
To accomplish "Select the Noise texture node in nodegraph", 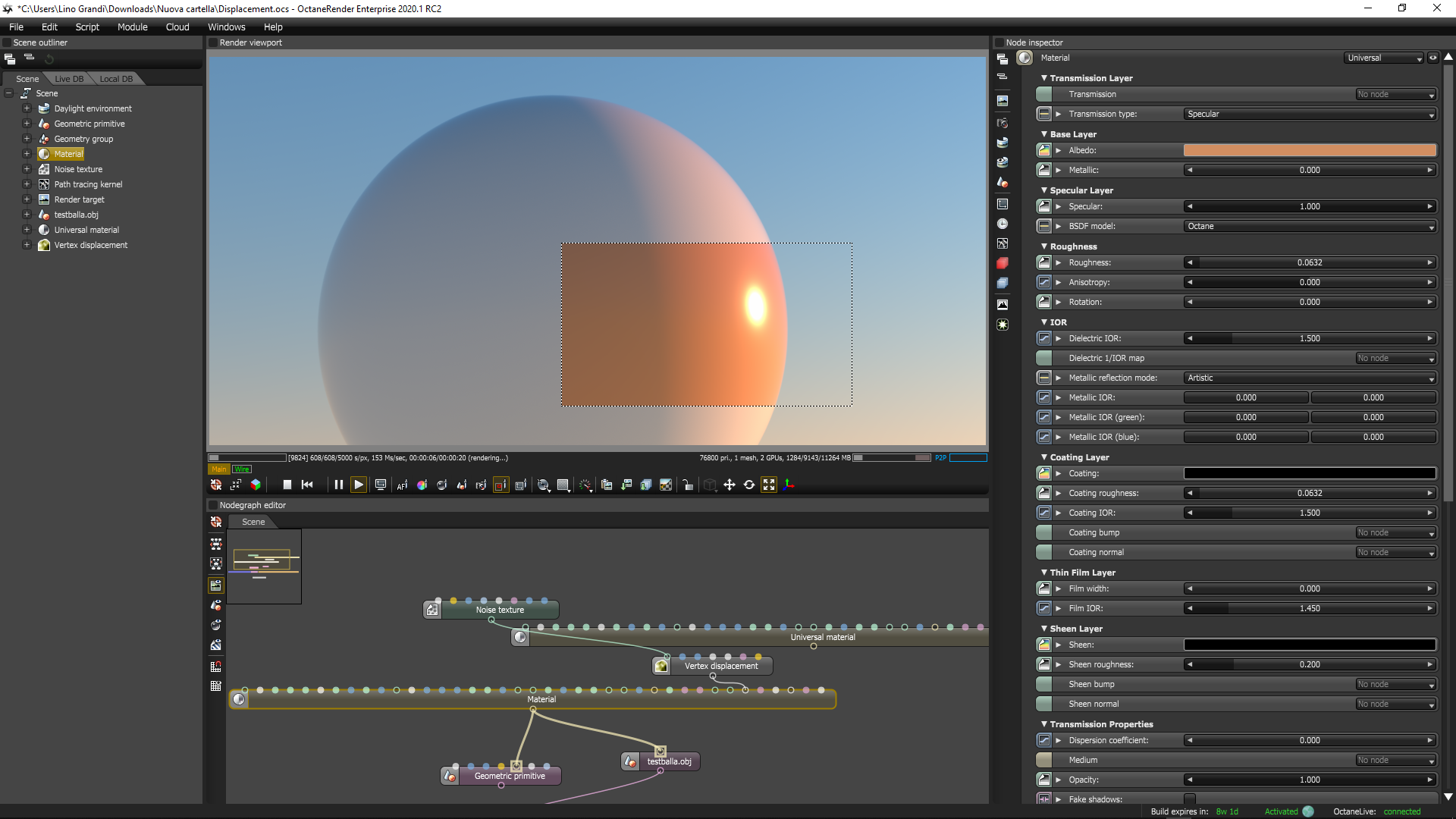I will click(x=500, y=610).
